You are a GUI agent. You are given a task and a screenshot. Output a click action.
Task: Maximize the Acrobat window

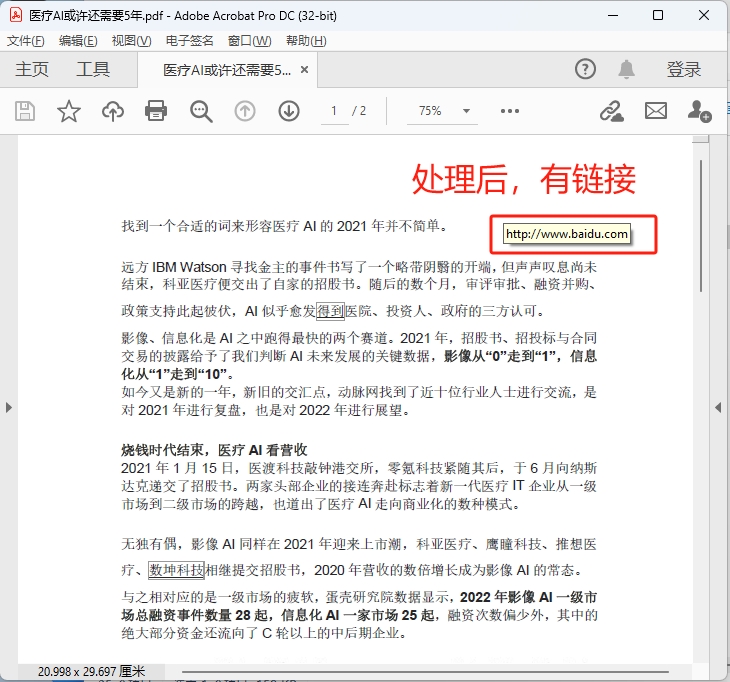click(x=658, y=15)
